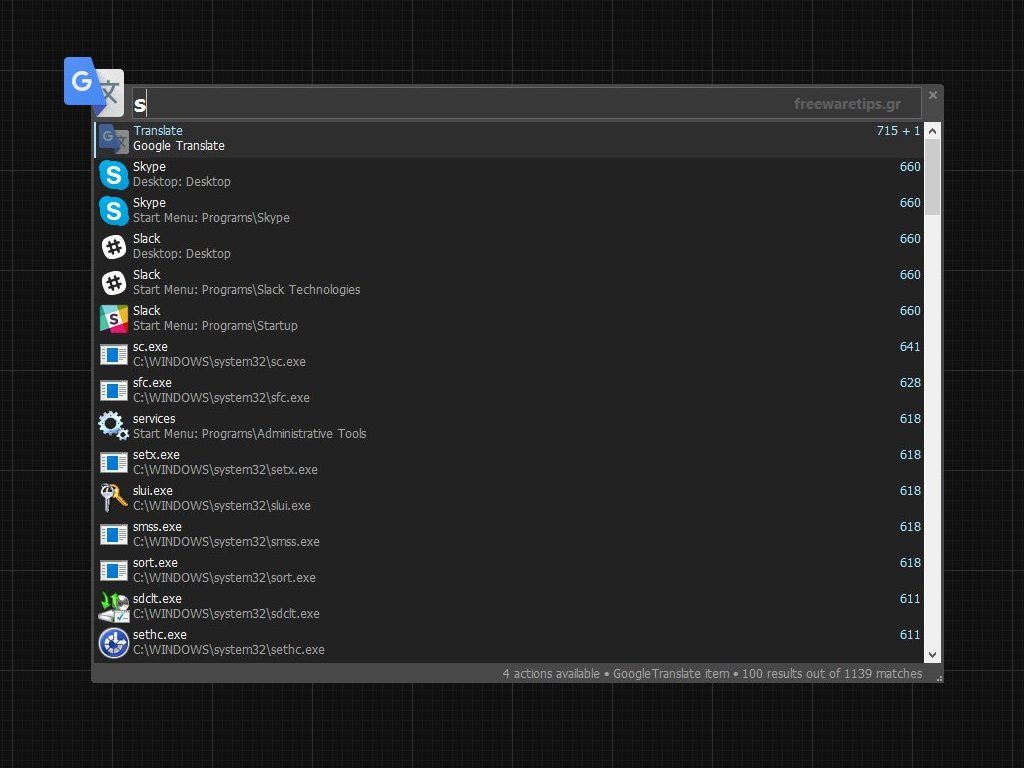The width and height of the screenshot is (1024, 768).
Task: Click the Skype icon for the Desktop entry
Action: tap(114, 174)
